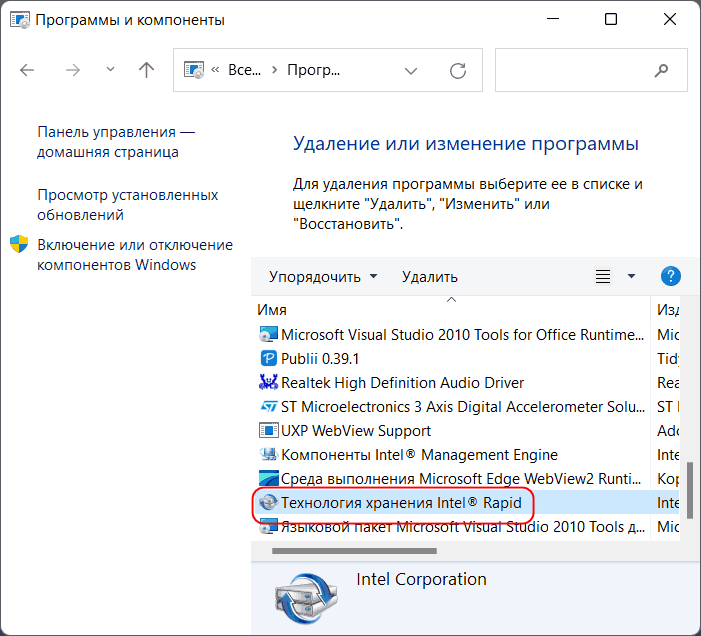701x636 pixels.
Task: Open Просмотр установленных обновлений link
Action: 128,205
